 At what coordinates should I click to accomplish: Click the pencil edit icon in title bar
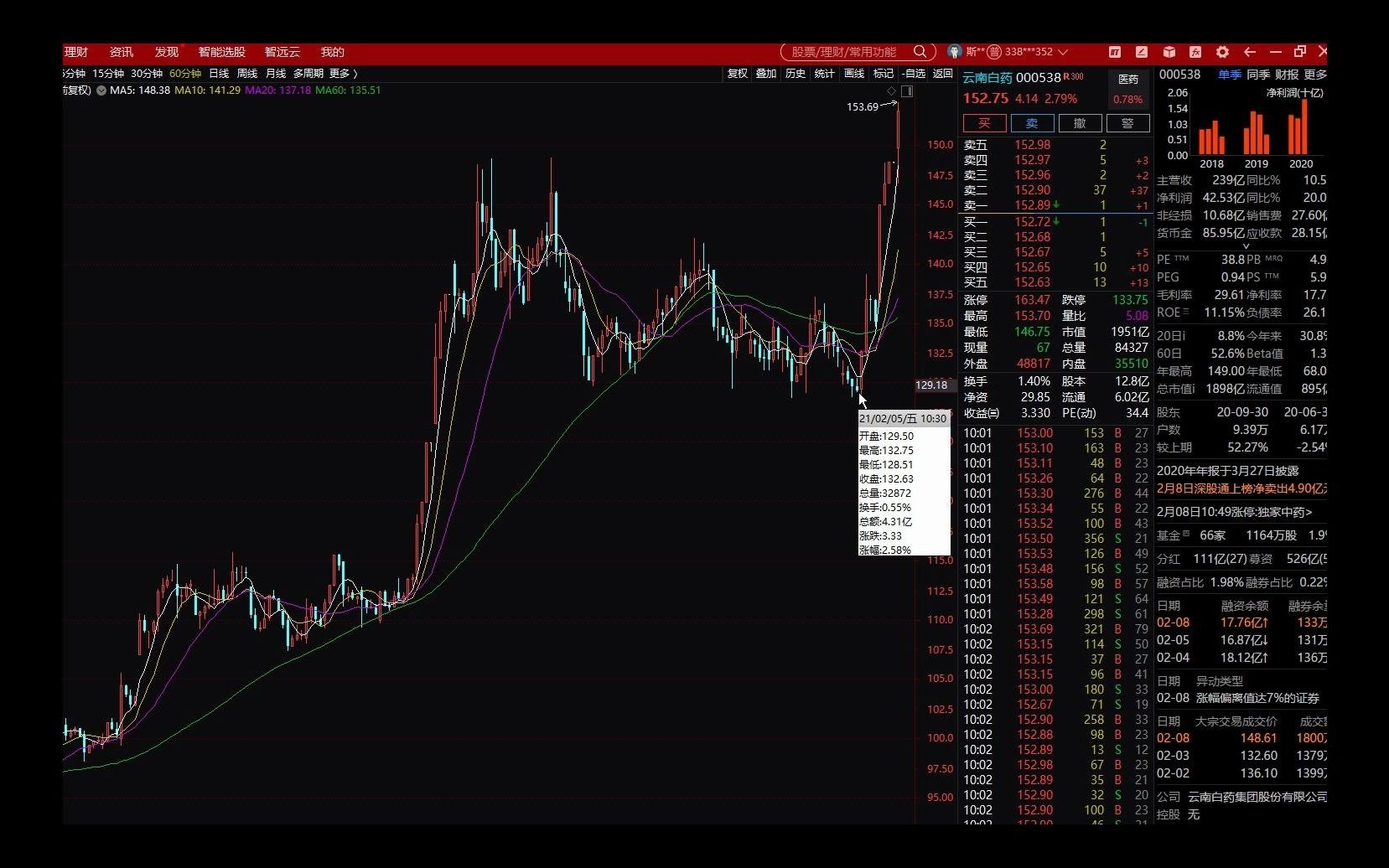coord(1142,52)
